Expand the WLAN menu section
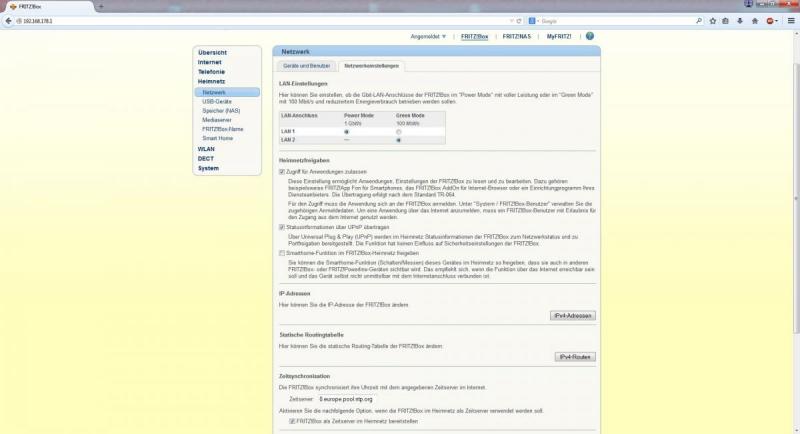800x434 pixels. click(206, 148)
